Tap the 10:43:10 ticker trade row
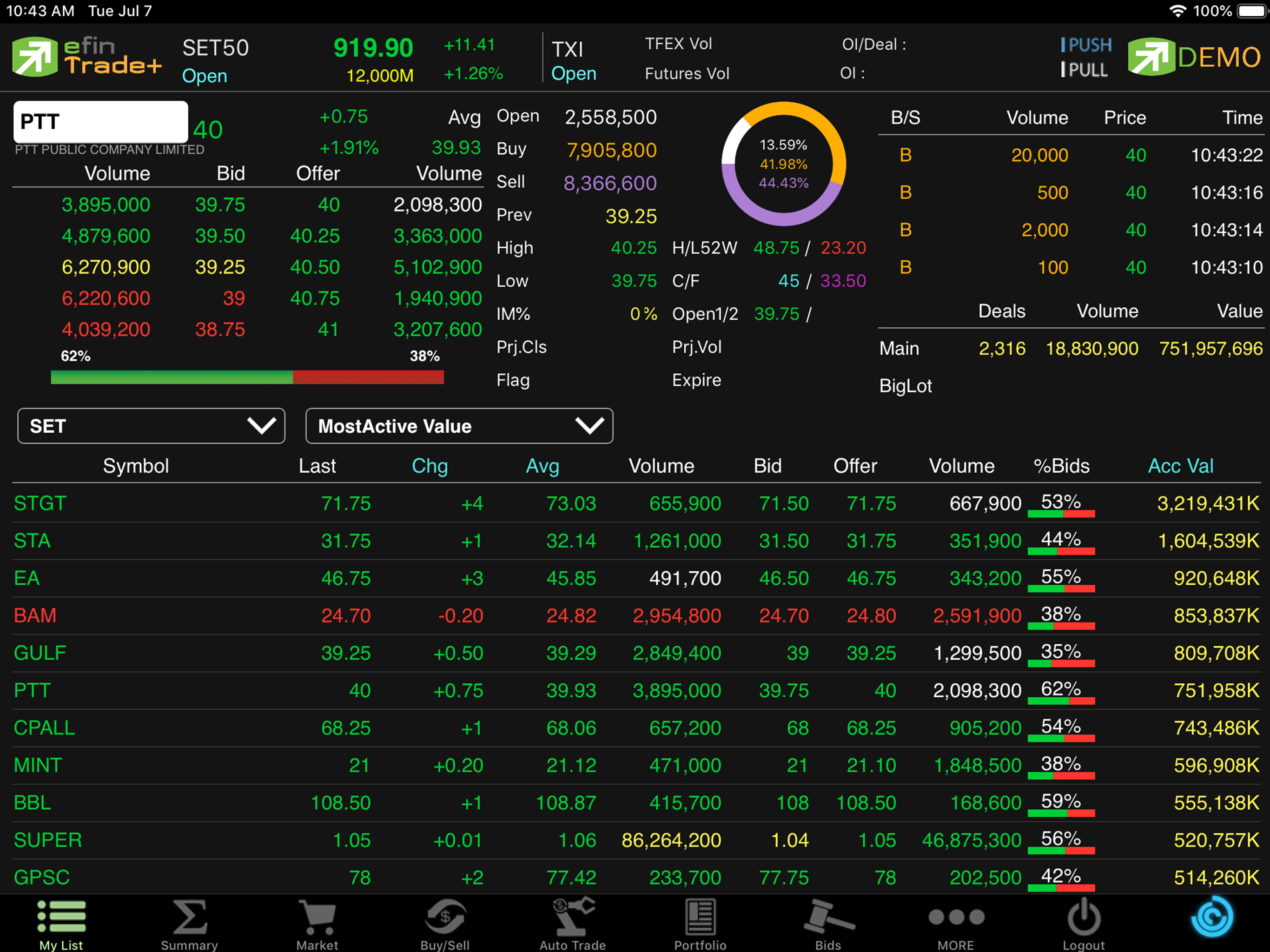 point(1072,268)
